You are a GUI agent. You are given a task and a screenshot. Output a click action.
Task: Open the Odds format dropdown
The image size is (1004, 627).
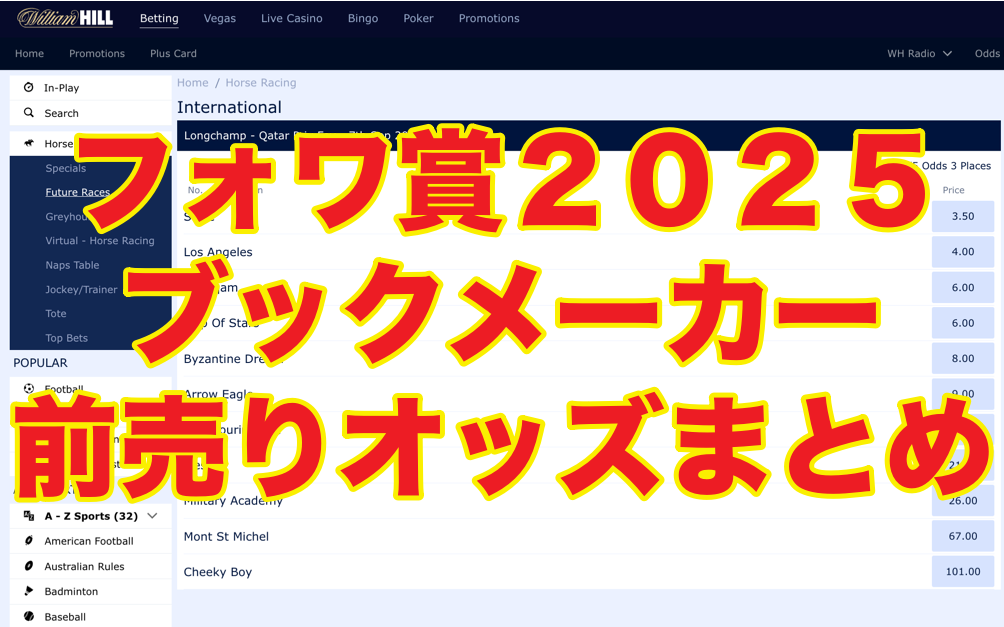tap(987, 54)
